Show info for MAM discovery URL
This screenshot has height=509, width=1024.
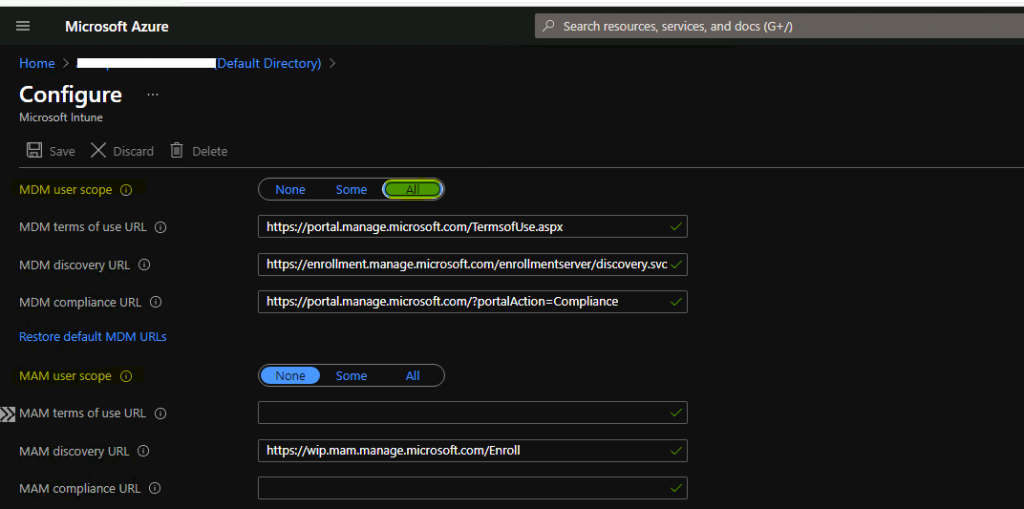pos(144,451)
